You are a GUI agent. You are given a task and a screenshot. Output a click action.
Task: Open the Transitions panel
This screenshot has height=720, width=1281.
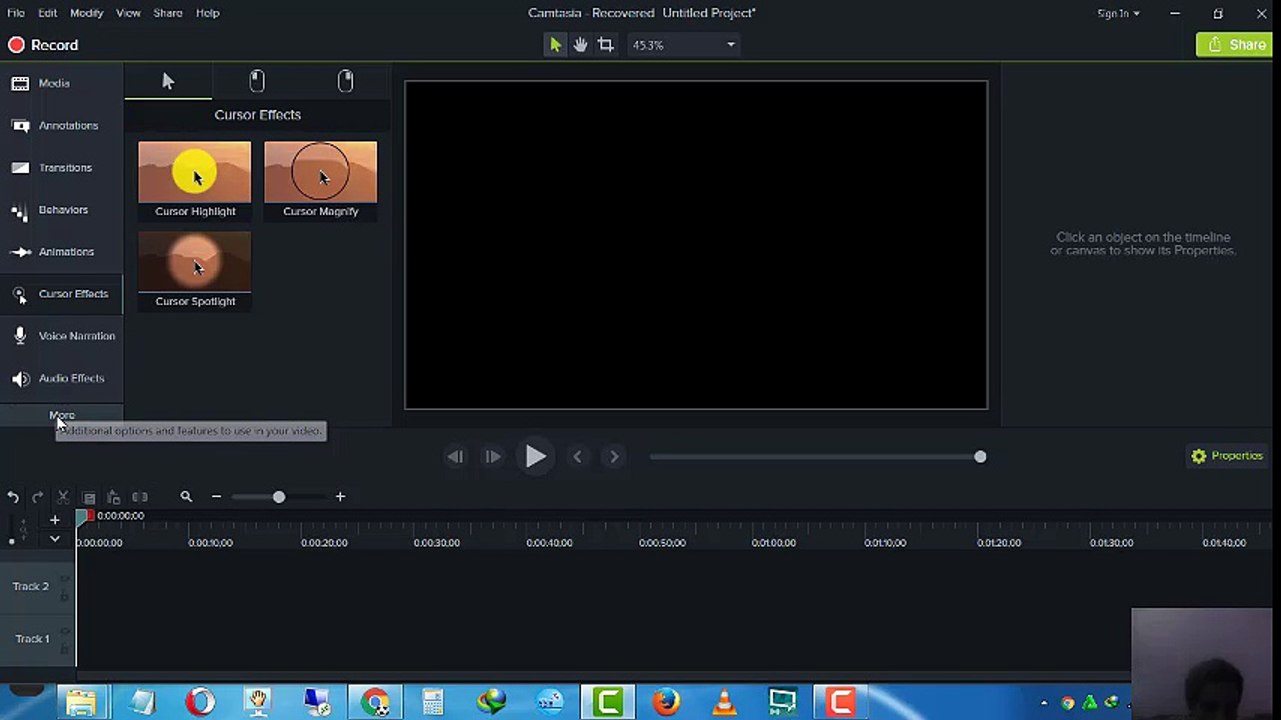[x=62, y=168]
